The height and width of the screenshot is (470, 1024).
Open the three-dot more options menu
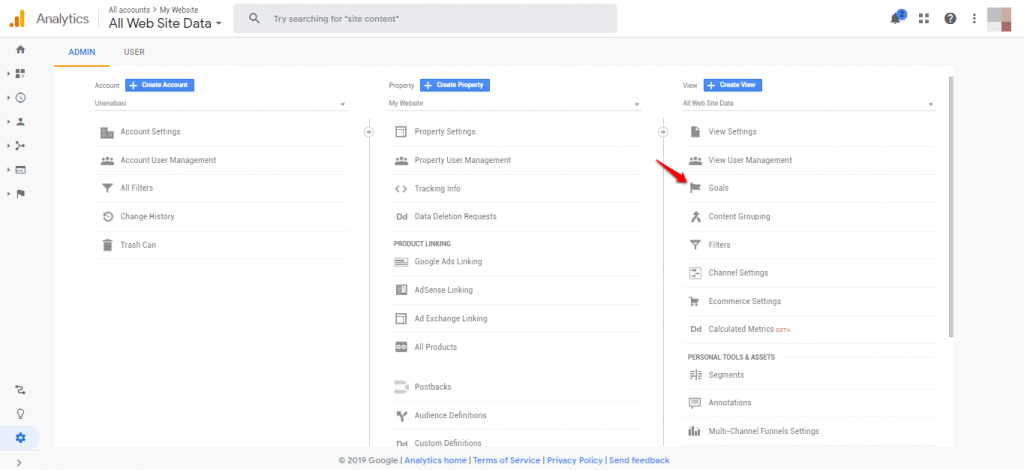(974, 19)
